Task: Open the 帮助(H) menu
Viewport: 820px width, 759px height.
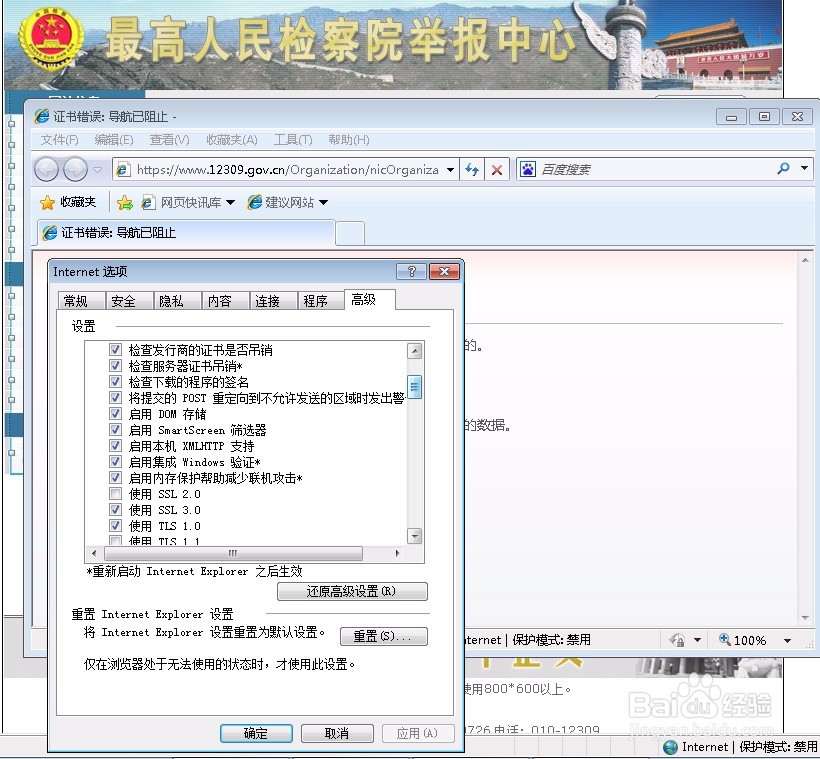Action: 349,140
